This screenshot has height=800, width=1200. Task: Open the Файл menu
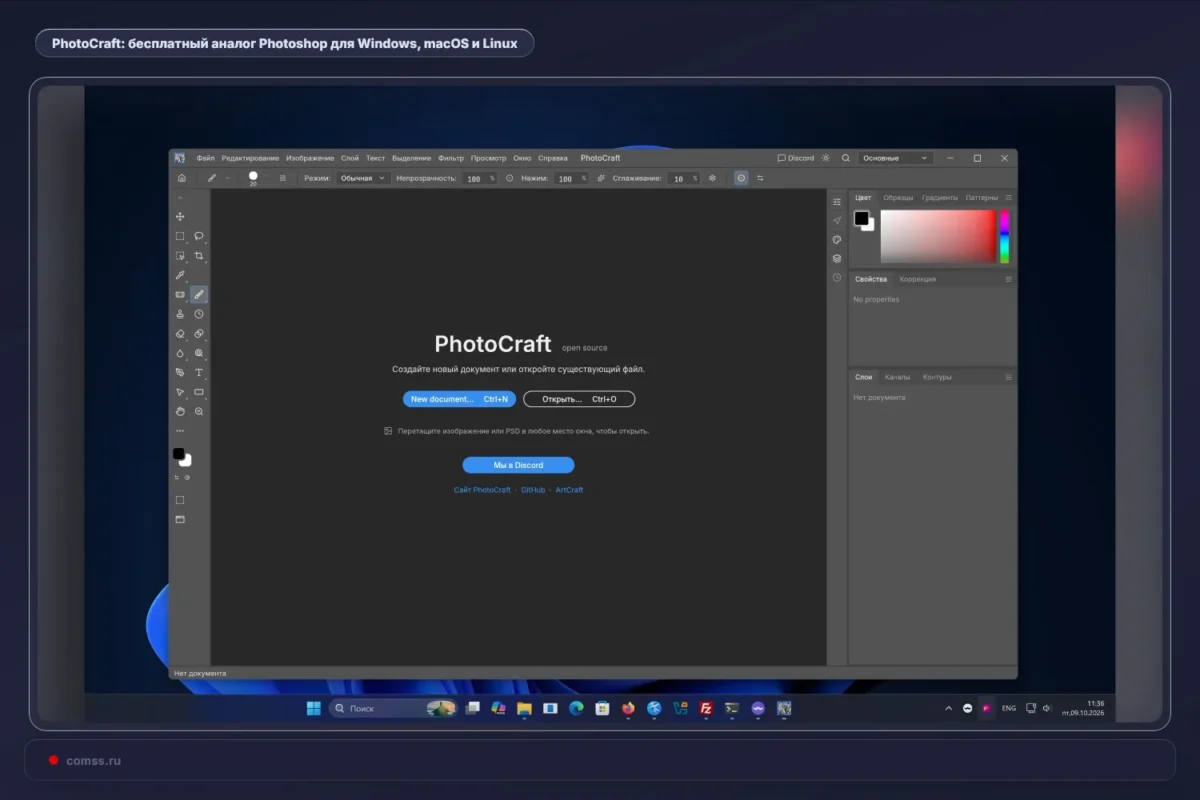(205, 158)
